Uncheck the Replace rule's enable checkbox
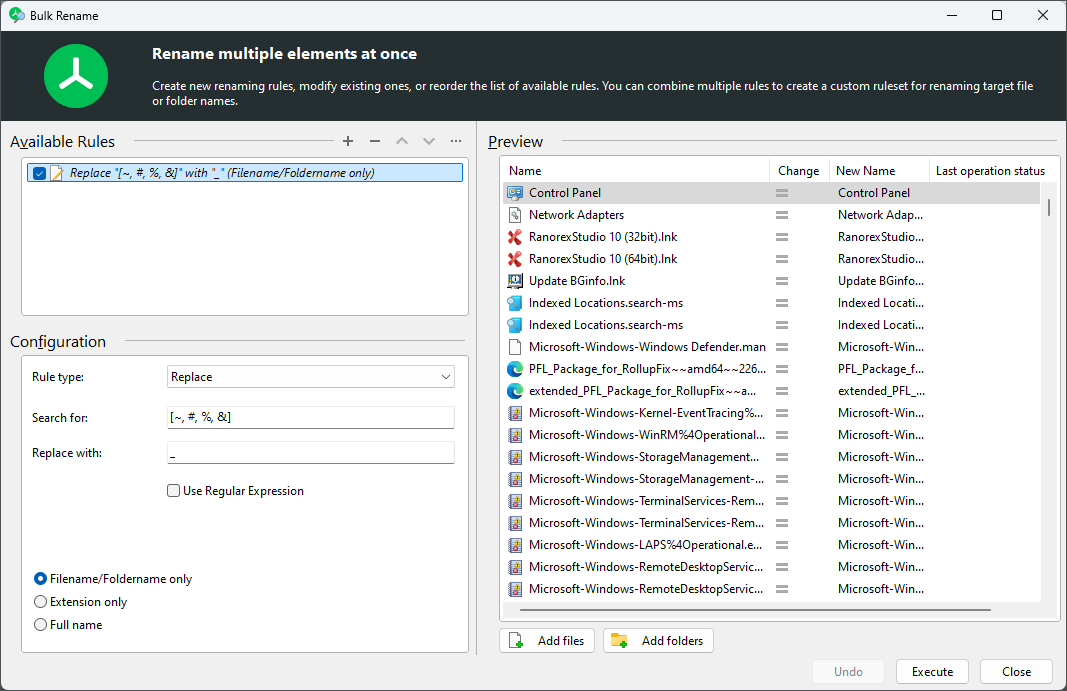This screenshot has height=691, width=1067. click(x=38, y=172)
